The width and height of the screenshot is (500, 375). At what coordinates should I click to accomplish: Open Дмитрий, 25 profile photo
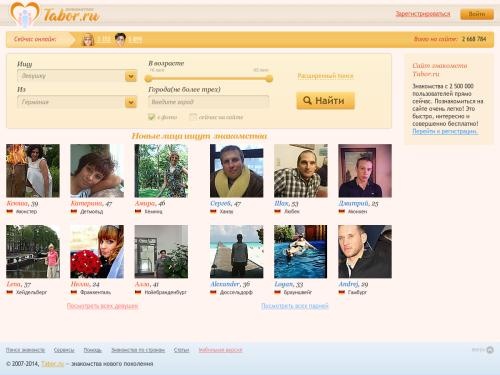tap(365, 171)
